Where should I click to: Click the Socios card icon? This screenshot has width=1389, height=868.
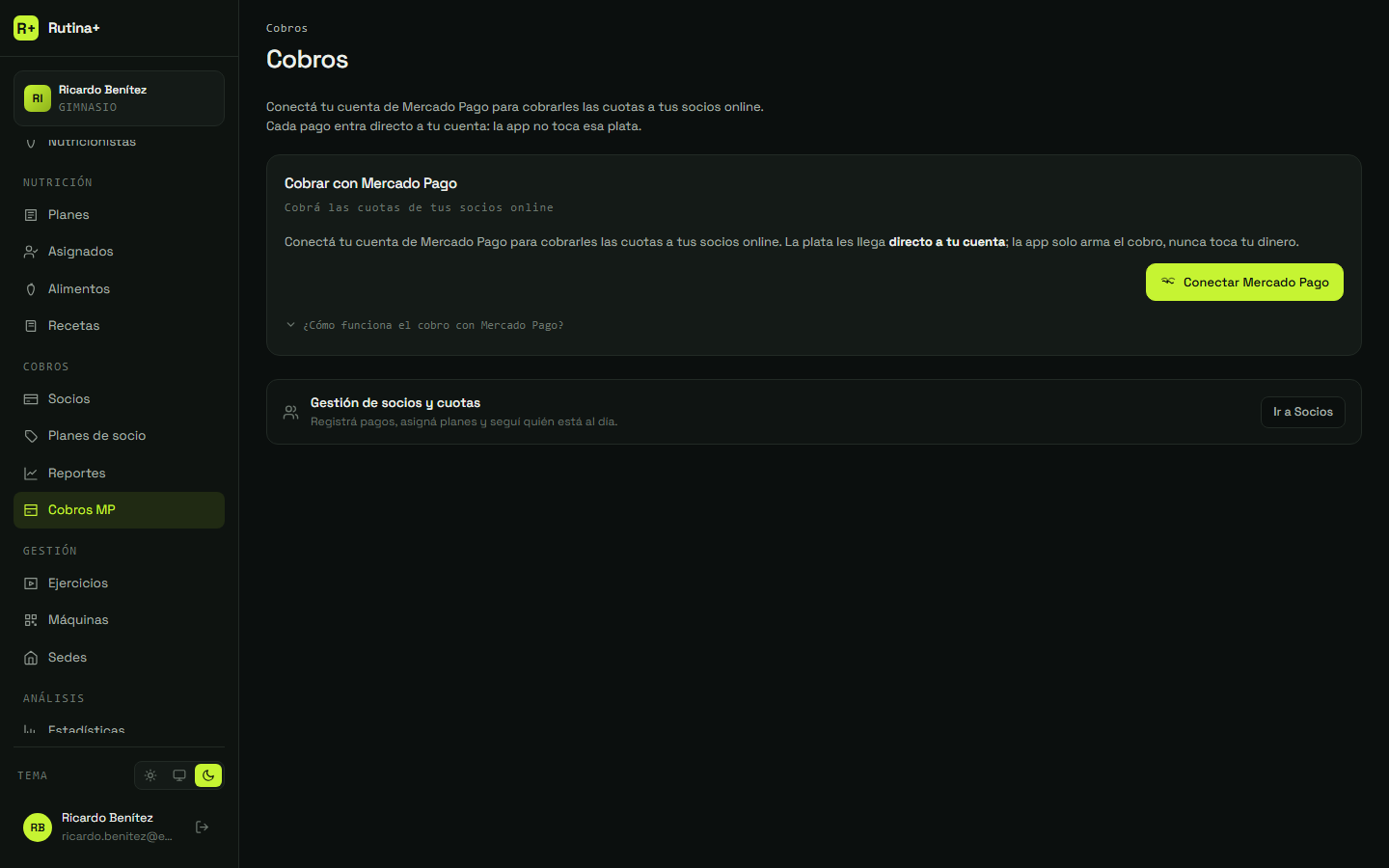click(31, 399)
